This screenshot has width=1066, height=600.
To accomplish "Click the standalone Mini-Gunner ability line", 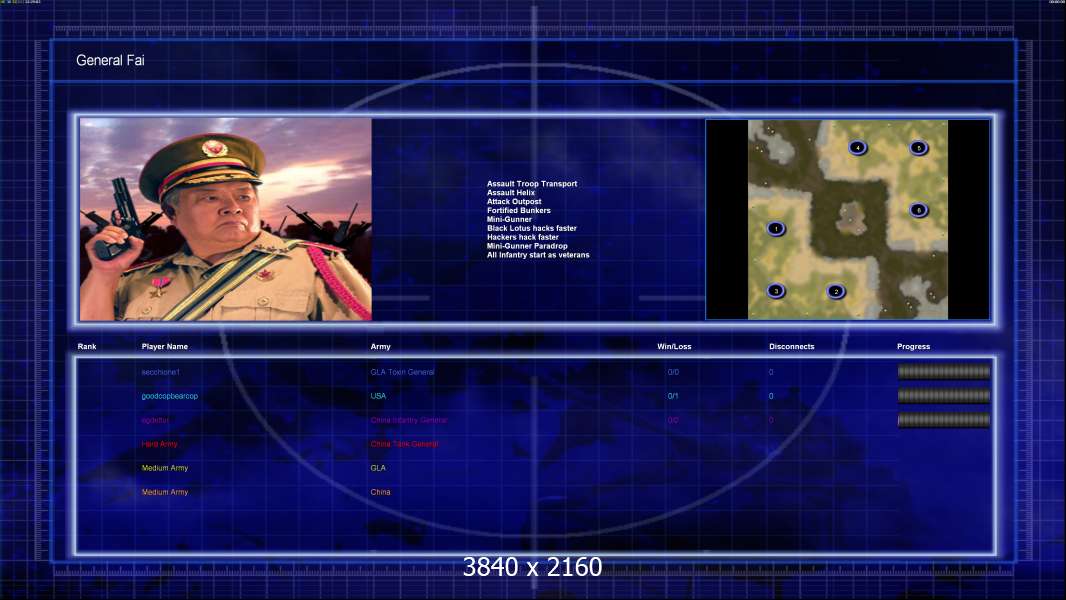I will [509, 219].
